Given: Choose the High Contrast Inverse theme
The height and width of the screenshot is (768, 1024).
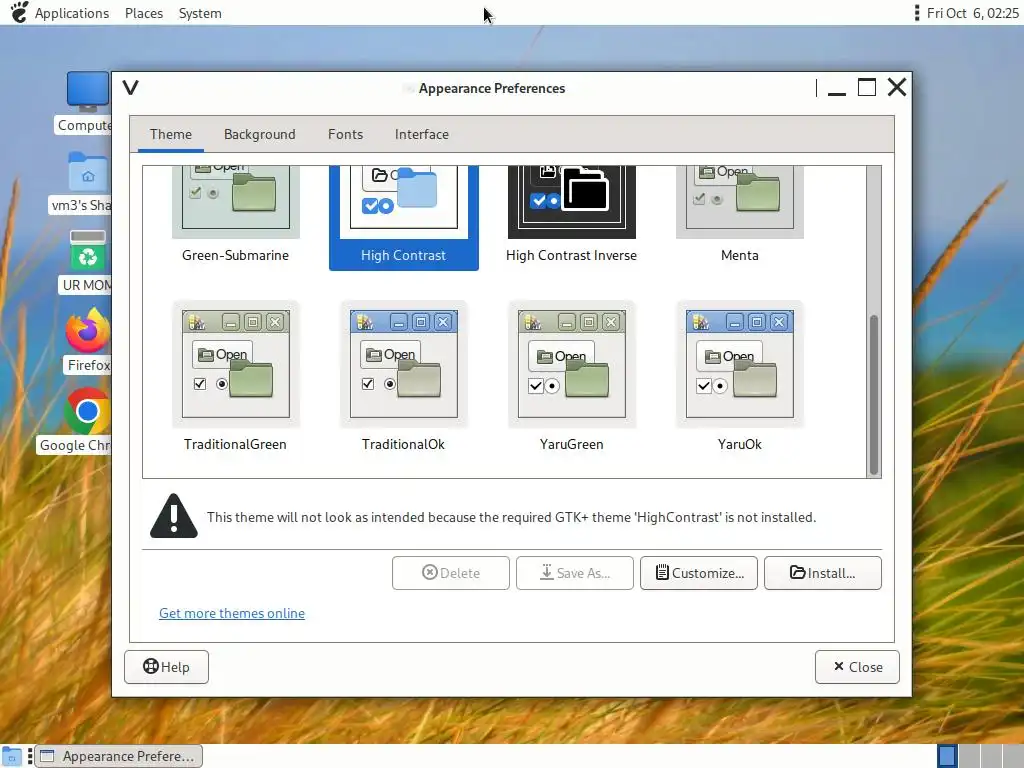Looking at the screenshot, I should pos(571,201).
